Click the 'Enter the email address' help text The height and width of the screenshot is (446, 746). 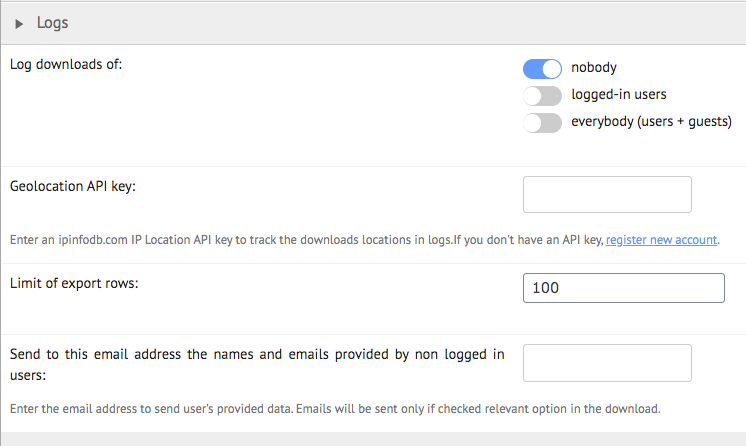tap(335, 409)
